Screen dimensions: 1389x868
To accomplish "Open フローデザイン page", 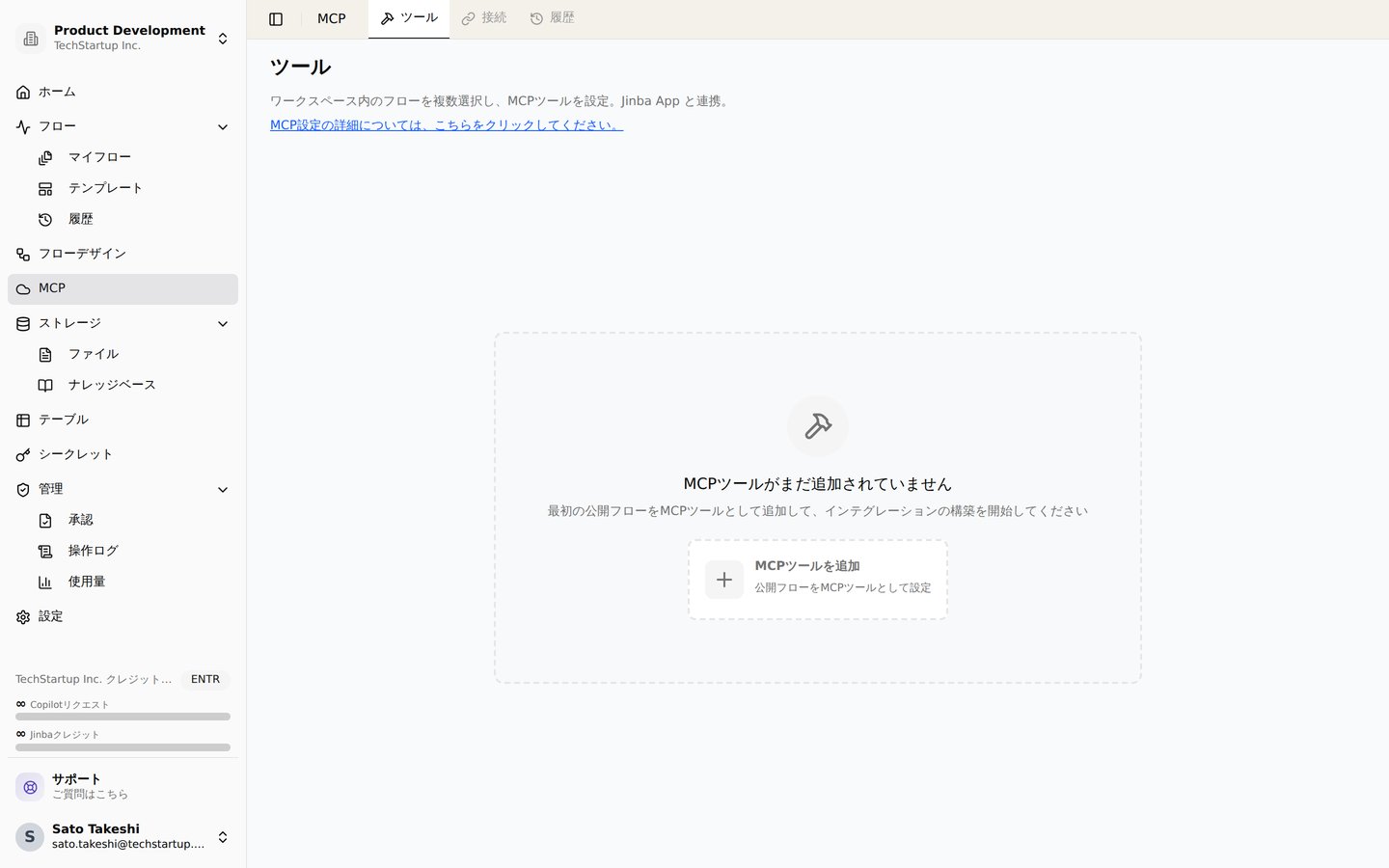I will [x=123, y=255].
